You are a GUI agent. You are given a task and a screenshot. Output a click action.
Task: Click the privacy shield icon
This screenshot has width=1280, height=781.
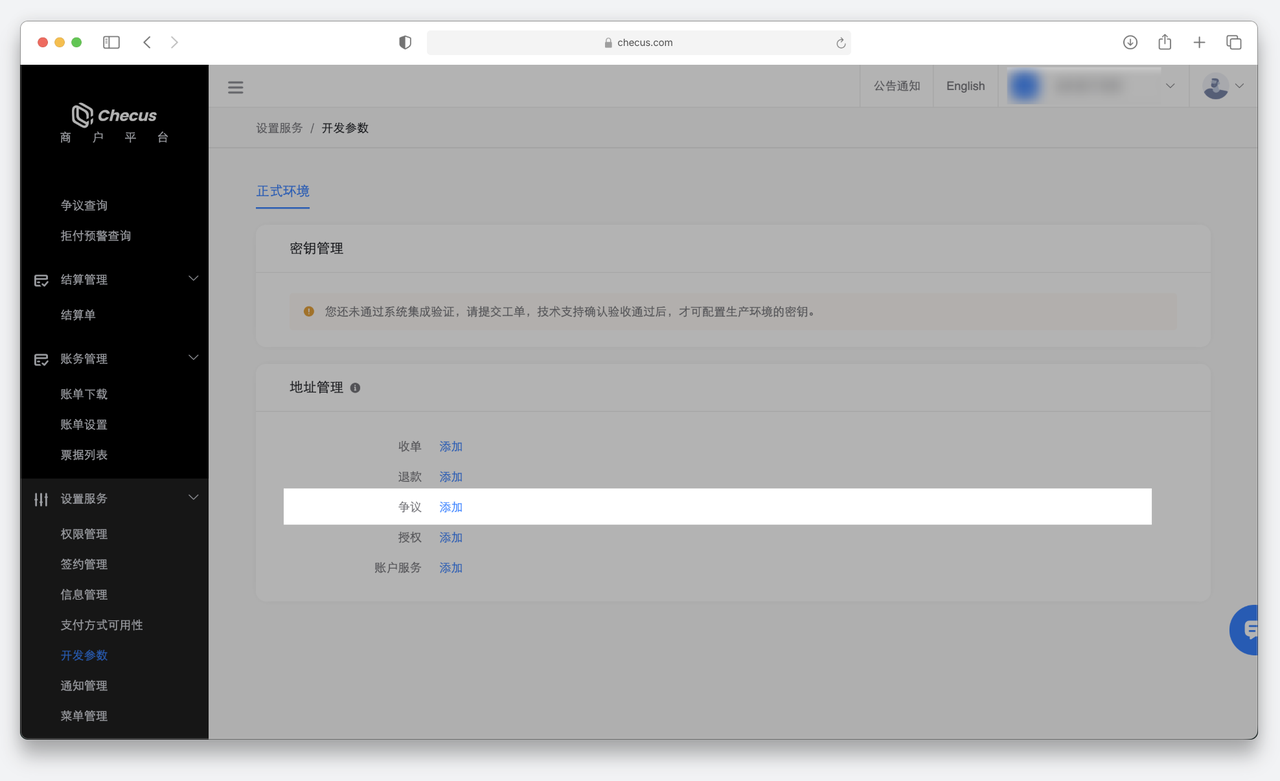(x=405, y=42)
